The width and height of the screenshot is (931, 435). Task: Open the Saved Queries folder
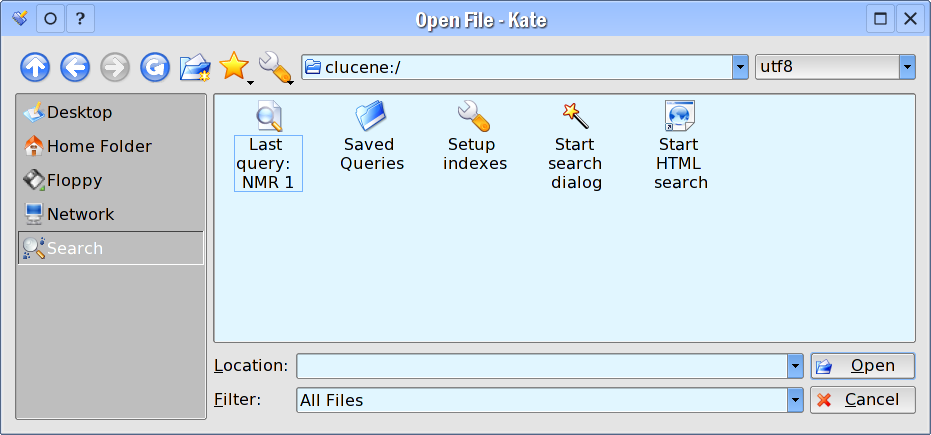click(x=372, y=135)
